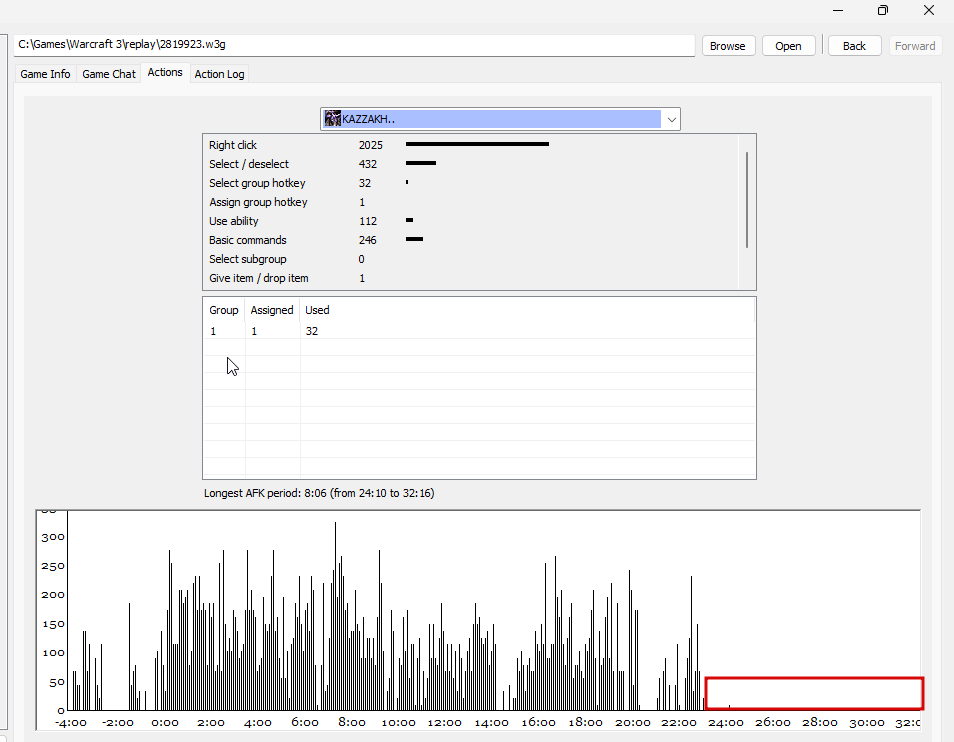Click the 16:00 label on chart axis
This screenshot has width=954, height=742.
[538, 723]
